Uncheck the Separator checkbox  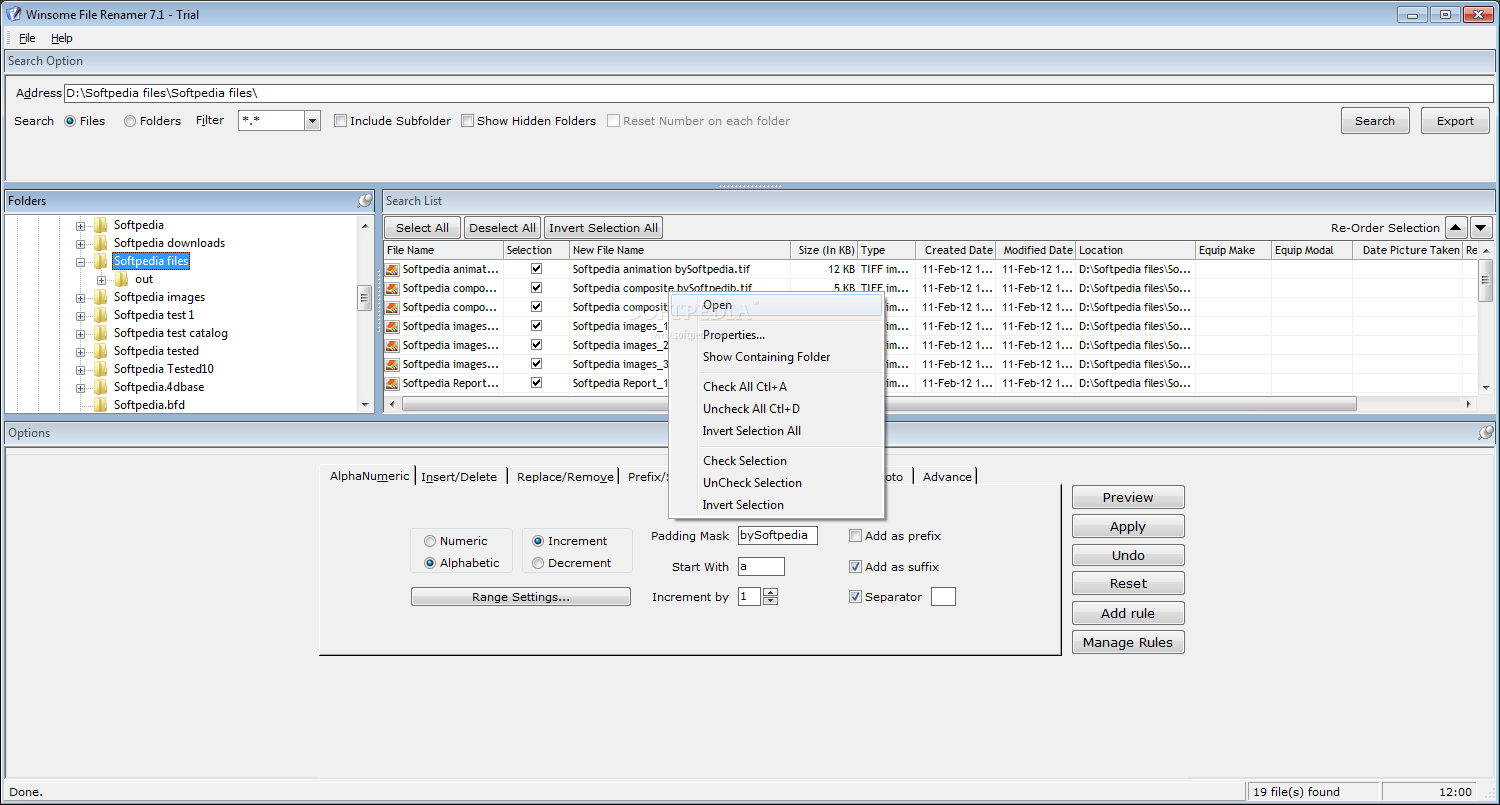tap(855, 597)
